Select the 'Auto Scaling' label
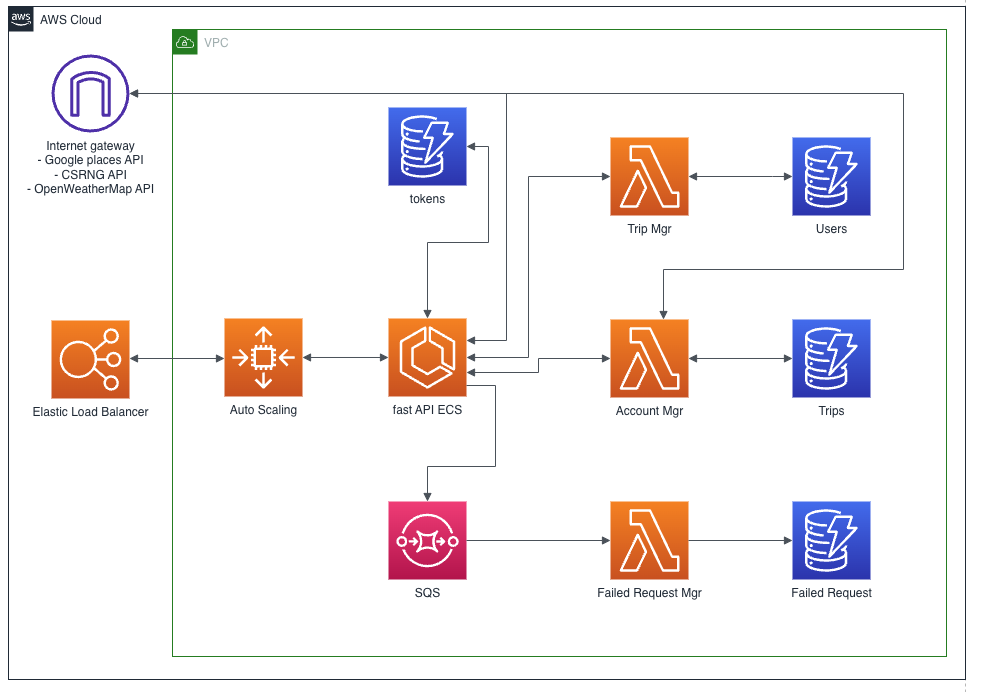Screen dimensions: 981x692 point(263,410)
